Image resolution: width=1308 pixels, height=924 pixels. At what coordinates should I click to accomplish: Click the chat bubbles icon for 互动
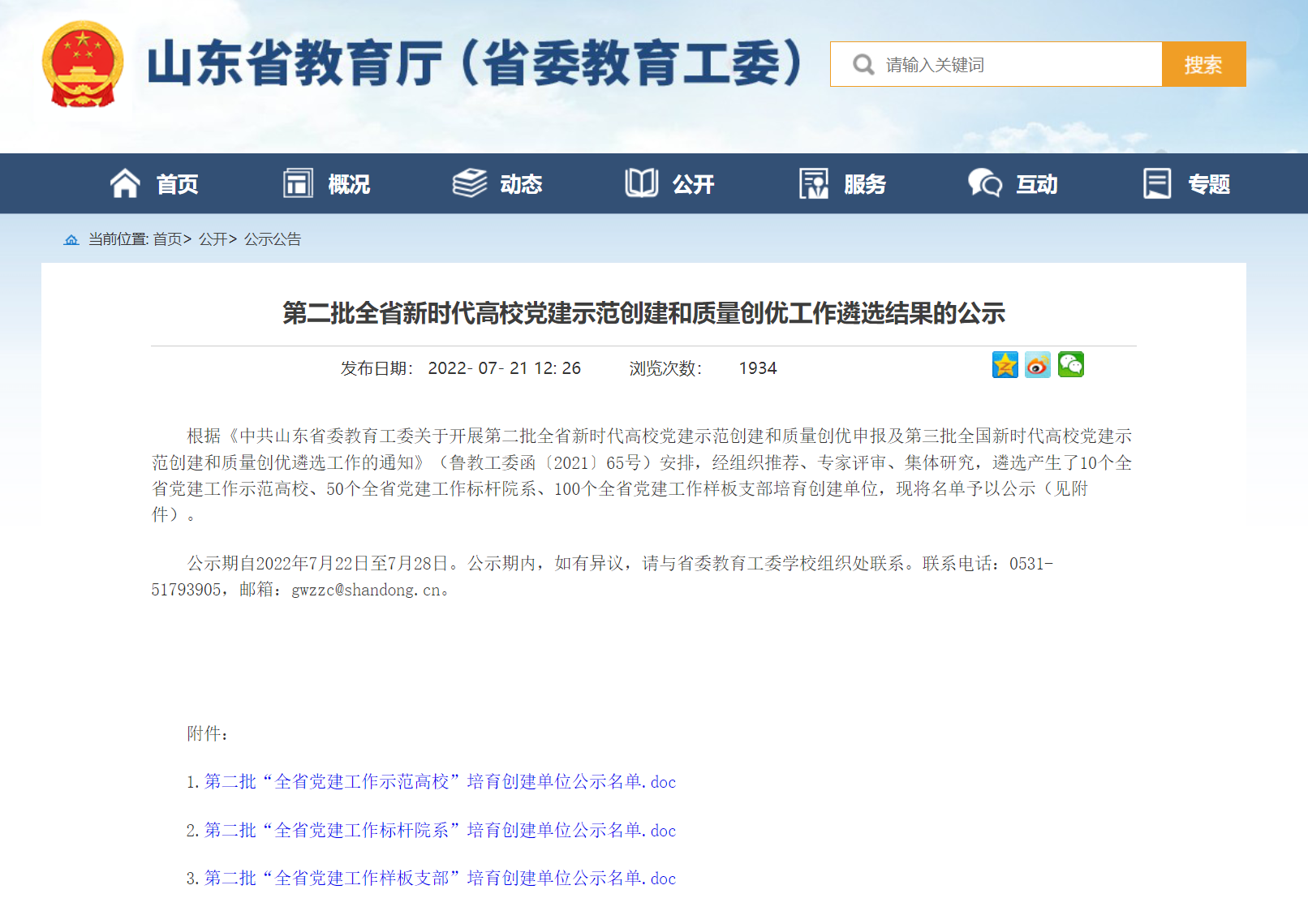coord(985,184)
